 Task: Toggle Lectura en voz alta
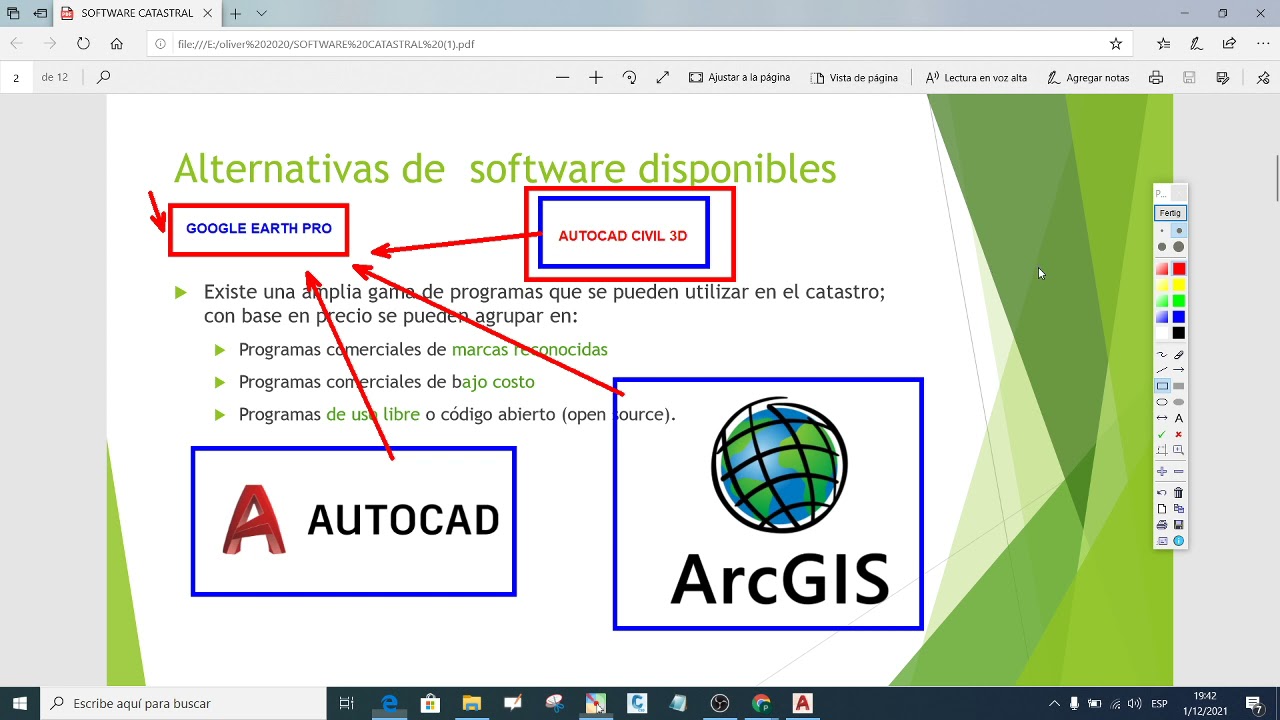tap(976, 77)
